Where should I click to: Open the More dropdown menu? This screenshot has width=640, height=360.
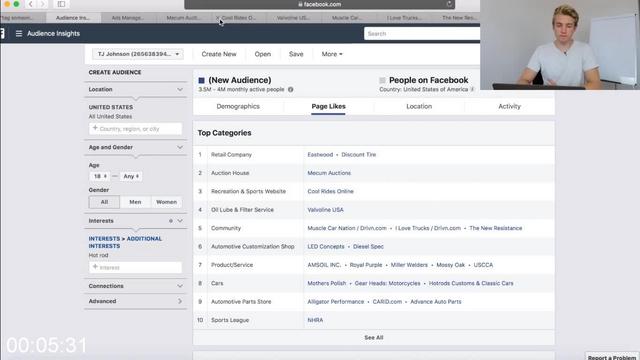pos(332,54)
